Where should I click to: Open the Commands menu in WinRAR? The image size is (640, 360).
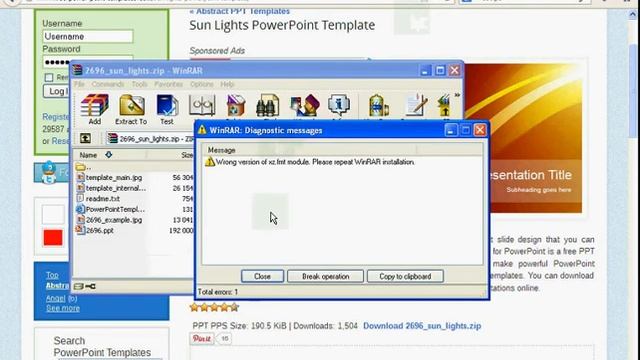tap(108, 84)
